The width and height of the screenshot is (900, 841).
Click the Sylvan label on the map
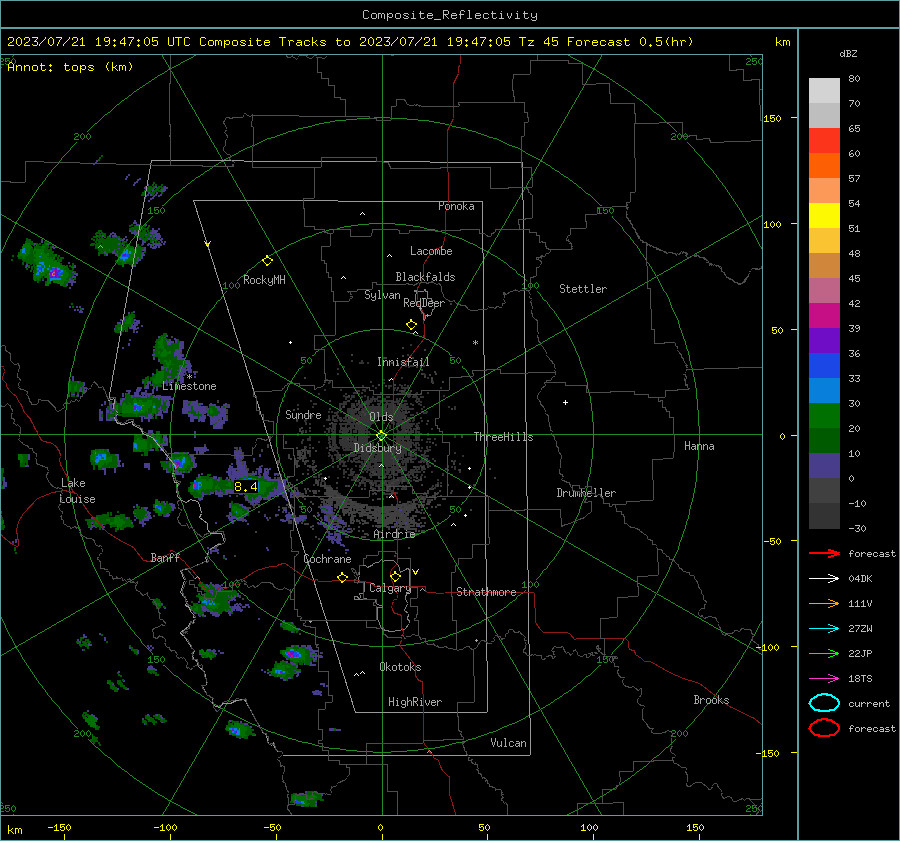coord(382,295)
